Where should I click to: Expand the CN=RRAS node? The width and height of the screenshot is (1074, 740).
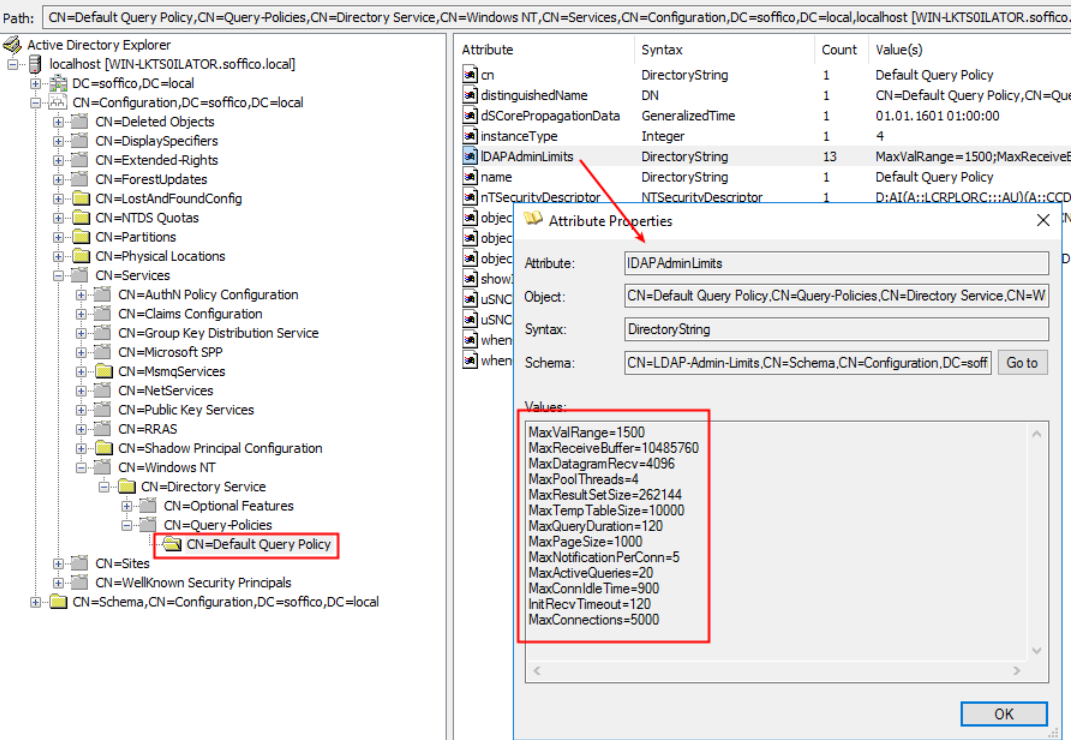click(x=82, y=429)
